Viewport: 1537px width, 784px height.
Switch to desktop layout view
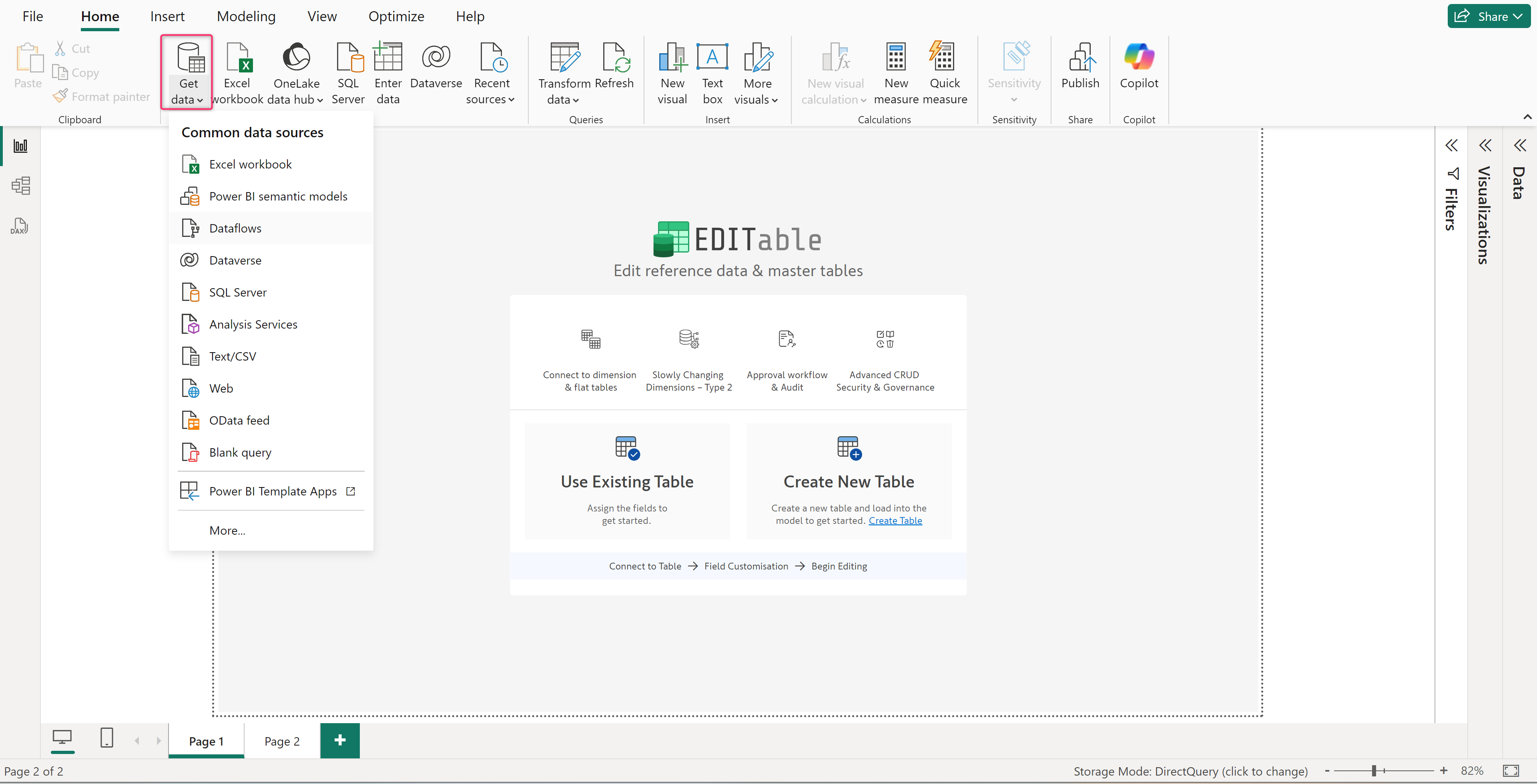coord(62,738)
